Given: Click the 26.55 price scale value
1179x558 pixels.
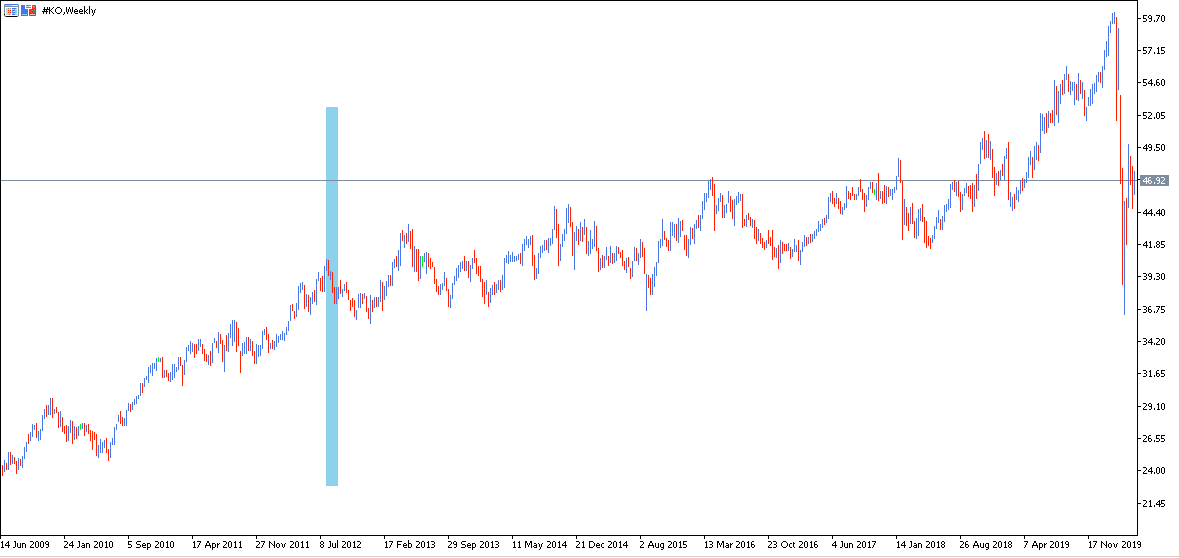Looking at the screenshot, I should click(1153, 438).
